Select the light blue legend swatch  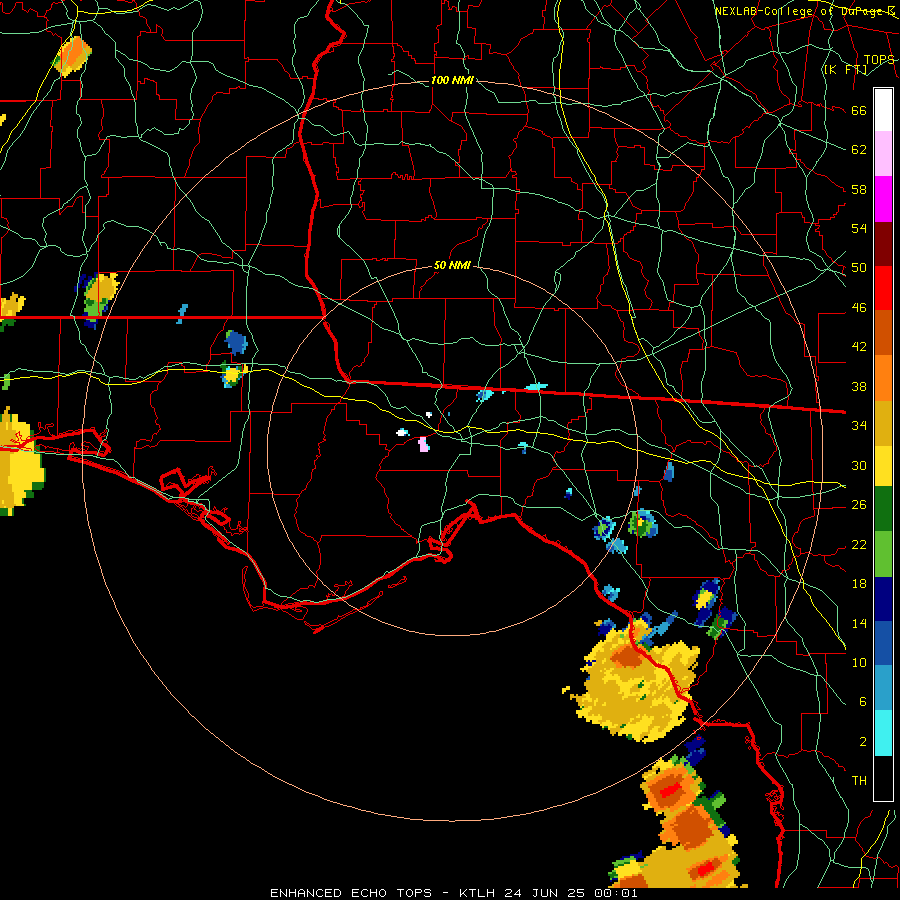point(883,688)
